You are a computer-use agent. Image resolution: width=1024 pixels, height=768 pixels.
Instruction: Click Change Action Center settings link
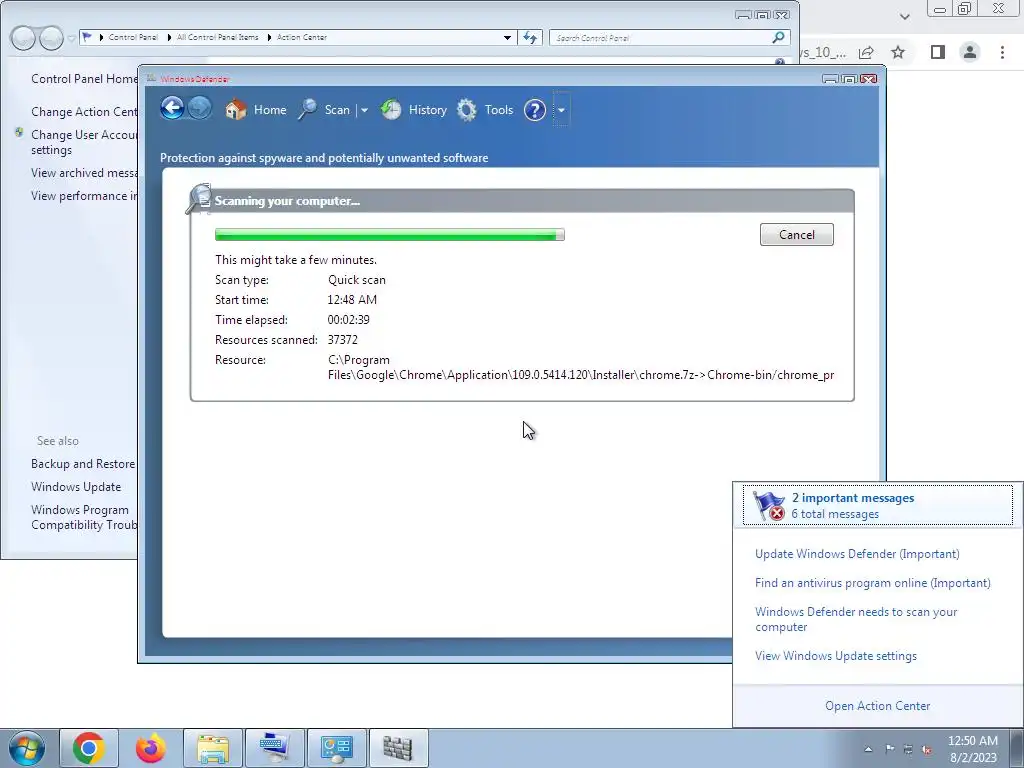84,112
